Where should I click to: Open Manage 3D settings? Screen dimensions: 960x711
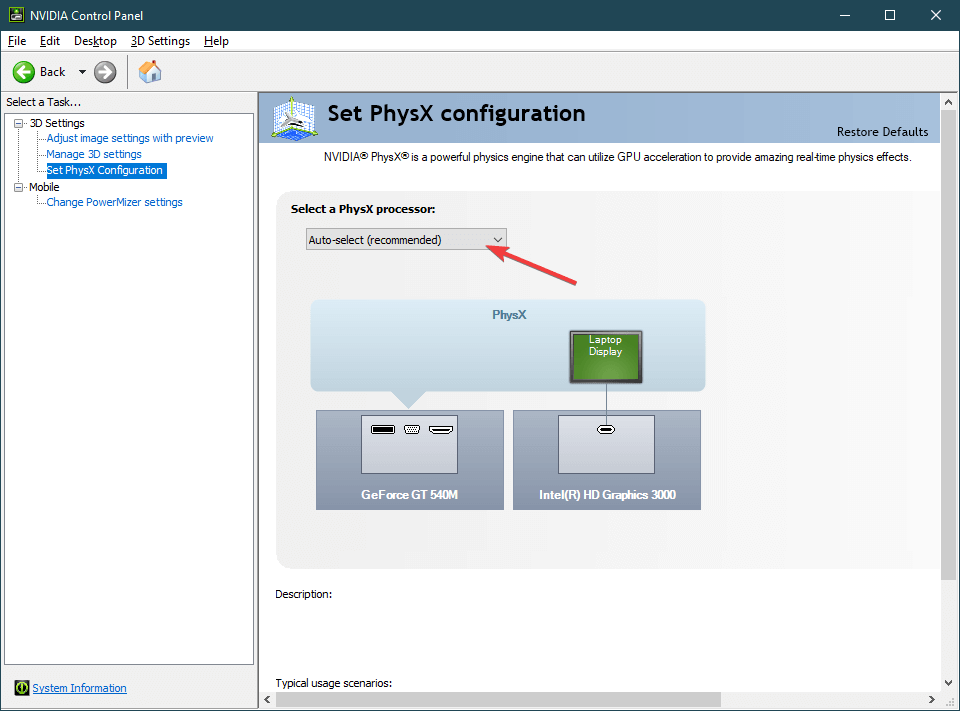94,154
